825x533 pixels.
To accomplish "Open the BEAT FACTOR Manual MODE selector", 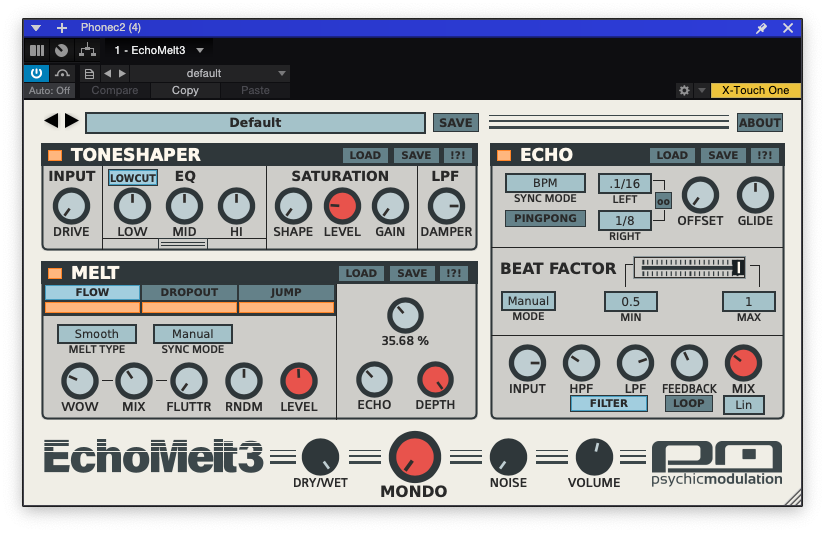I will pos(528,301).
